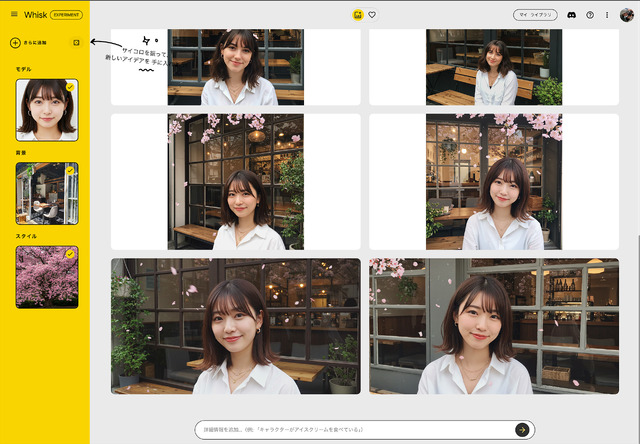Open the hamburger menu beside Whisk
The height and width of the screenshot is (444, 640).
(14, 14)
